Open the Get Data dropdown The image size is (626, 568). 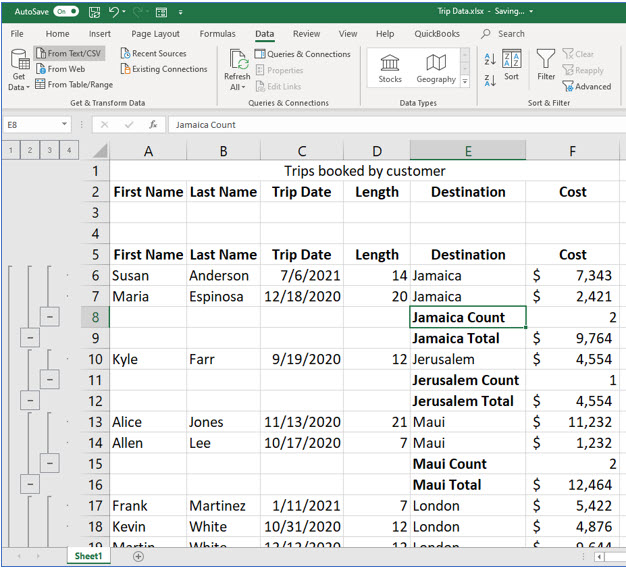pos(19,70)
